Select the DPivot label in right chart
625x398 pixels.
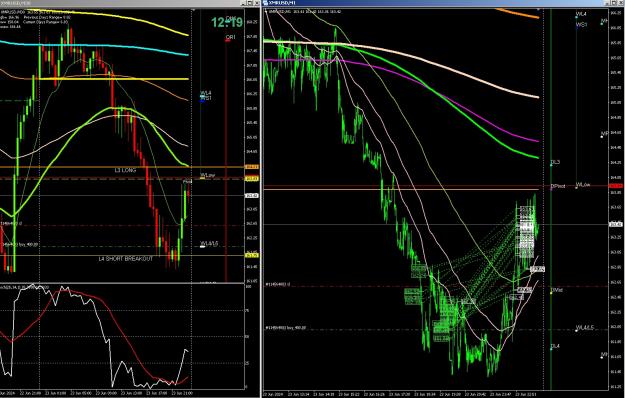click(558, 186)
